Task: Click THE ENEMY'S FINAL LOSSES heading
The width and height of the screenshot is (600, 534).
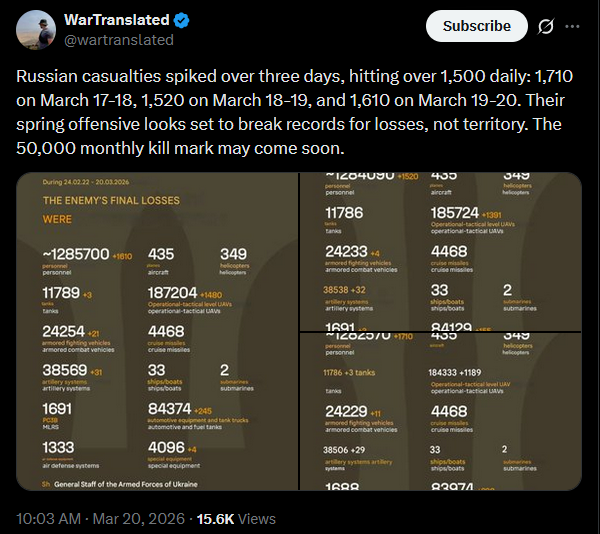Action: (x=111, y=200)
